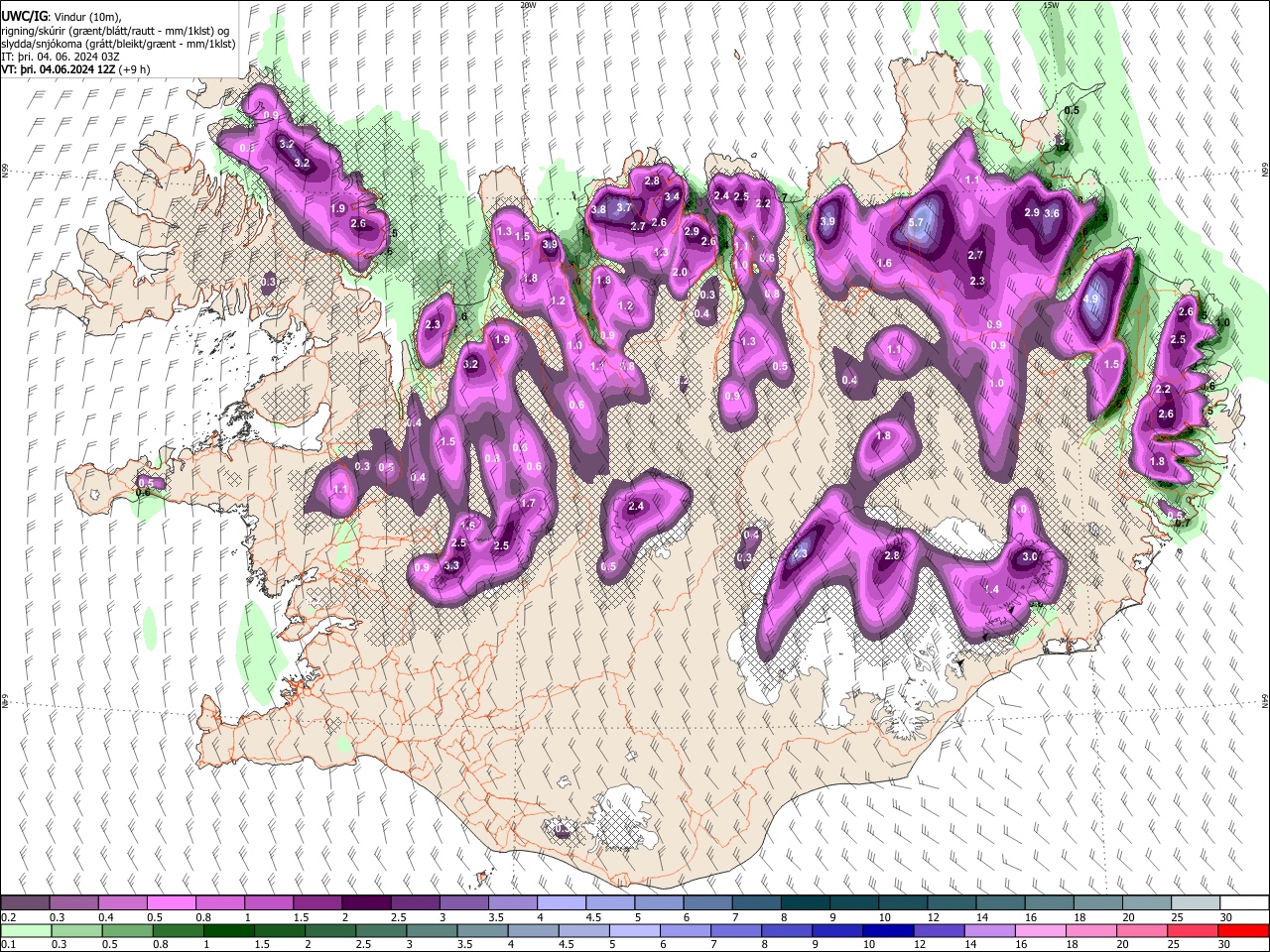Click the deep navy swatch labeled 10 in bottom legend row
Screen dimensions: 1270x952
point(887,930)
